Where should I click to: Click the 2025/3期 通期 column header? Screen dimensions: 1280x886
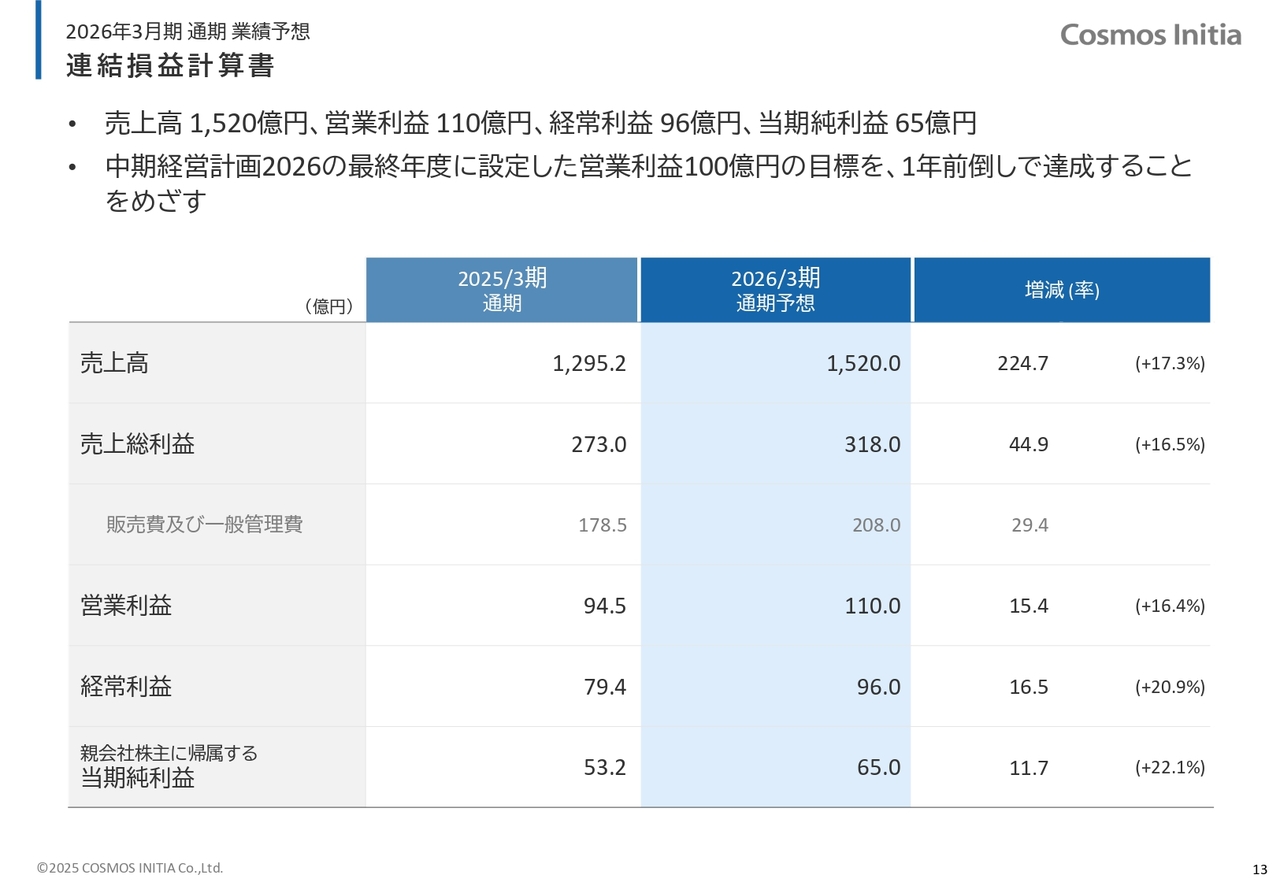[502, 290]
